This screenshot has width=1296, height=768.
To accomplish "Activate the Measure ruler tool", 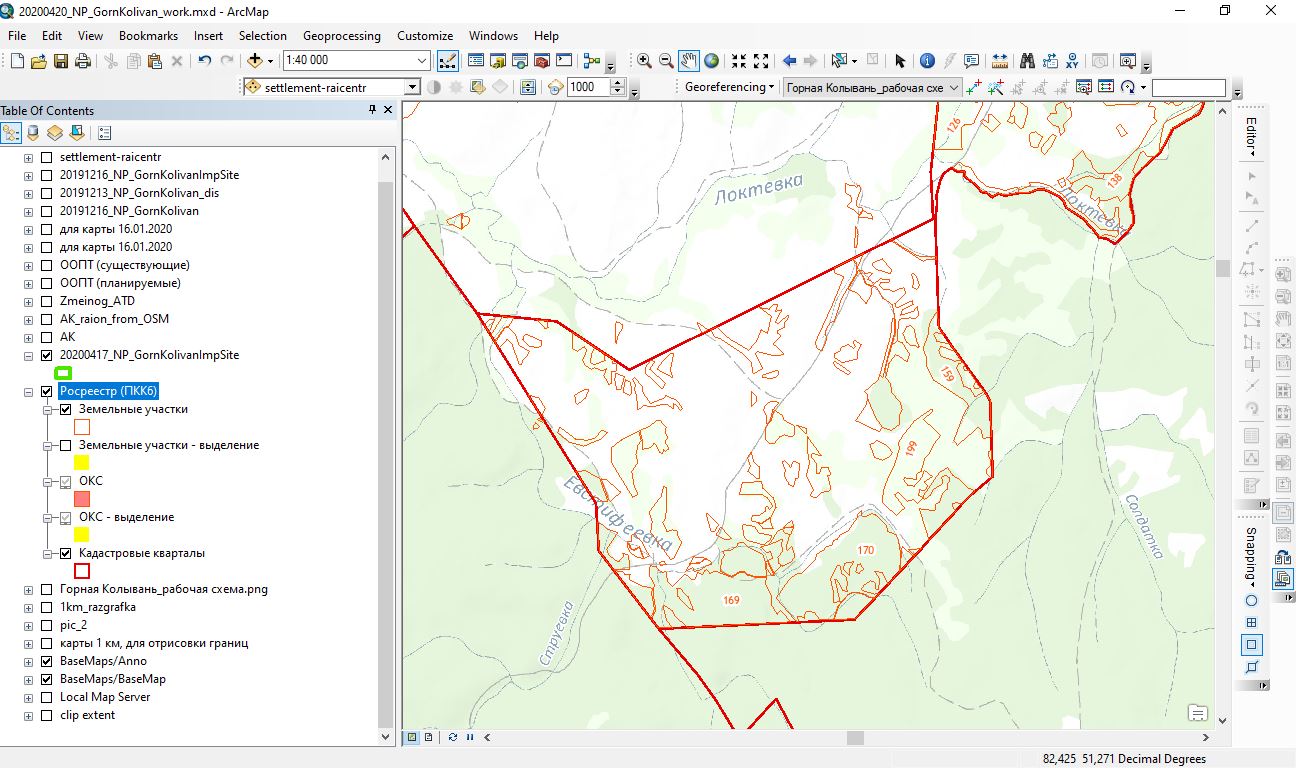I will [998, 61].
